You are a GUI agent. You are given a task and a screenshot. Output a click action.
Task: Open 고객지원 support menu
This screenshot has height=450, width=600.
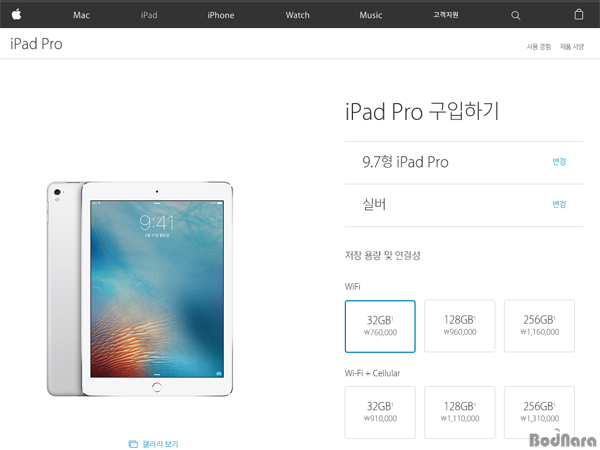click(446, 15)
